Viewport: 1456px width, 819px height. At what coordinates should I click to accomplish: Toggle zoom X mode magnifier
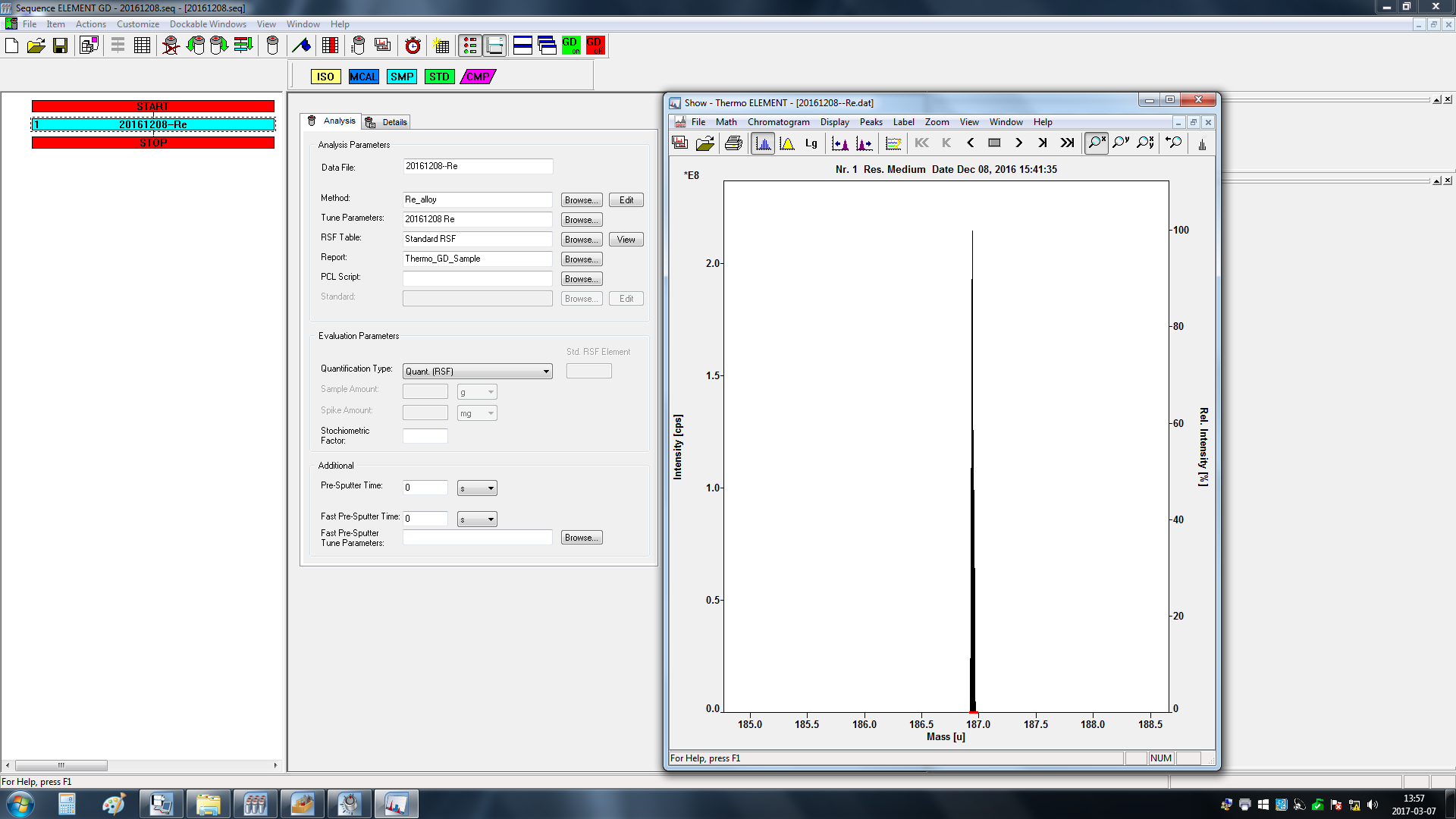[1096, 143]
